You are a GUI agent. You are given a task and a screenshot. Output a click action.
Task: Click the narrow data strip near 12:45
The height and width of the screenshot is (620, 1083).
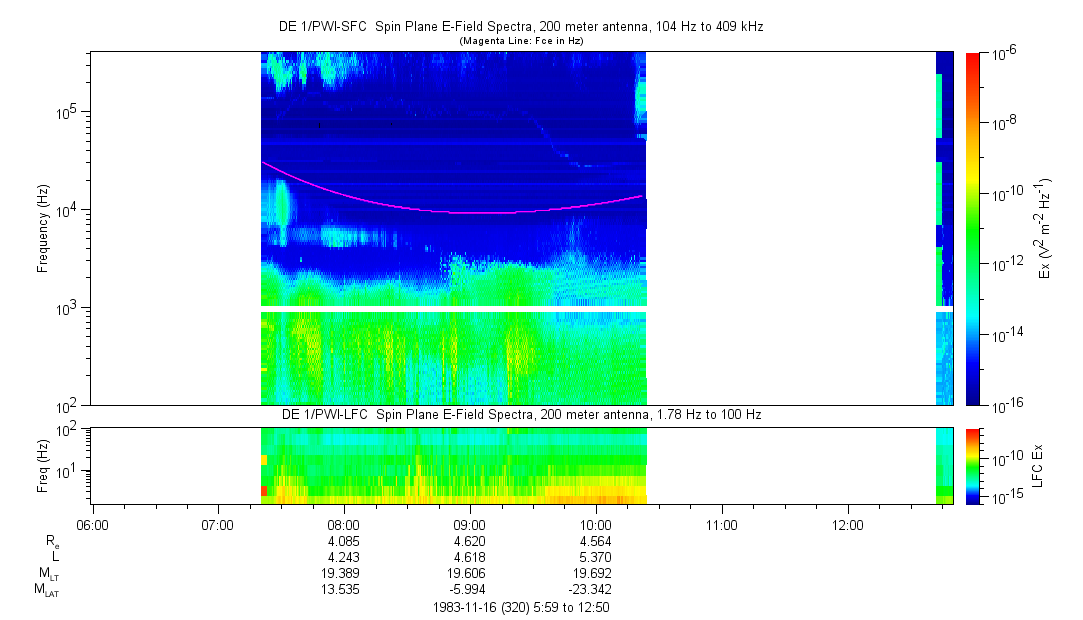[940, 228]
